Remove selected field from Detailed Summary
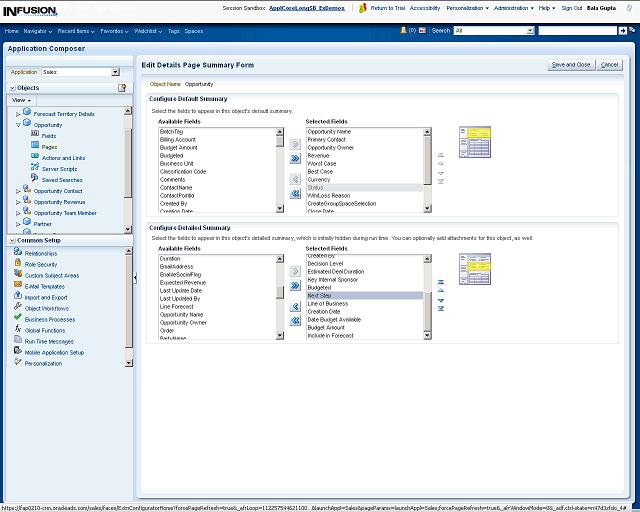 pyautogui.click(x=295, y=308)
